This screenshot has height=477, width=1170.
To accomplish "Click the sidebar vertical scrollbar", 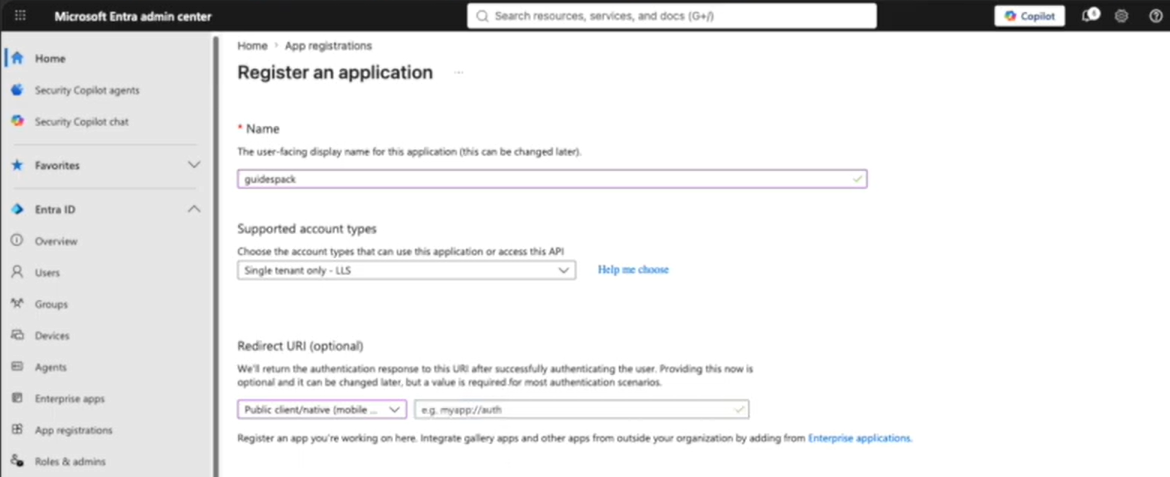I will click(x=216, y=254).
